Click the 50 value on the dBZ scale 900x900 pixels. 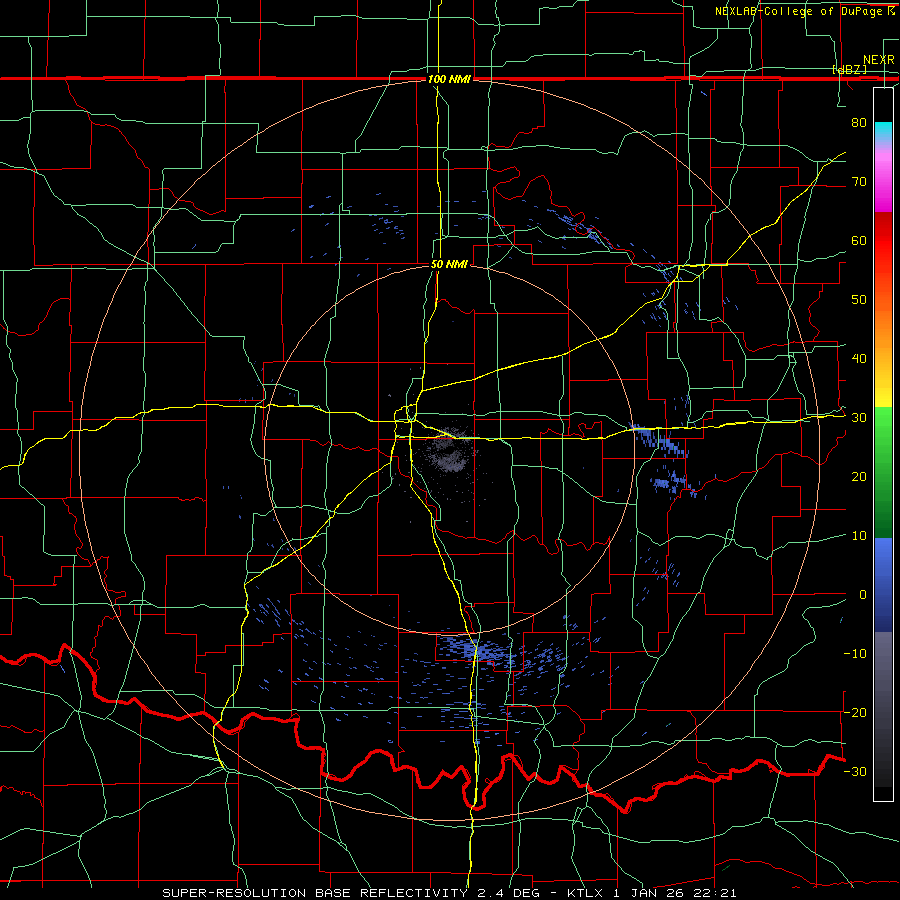pyautogui.click(x=859, y=300)
